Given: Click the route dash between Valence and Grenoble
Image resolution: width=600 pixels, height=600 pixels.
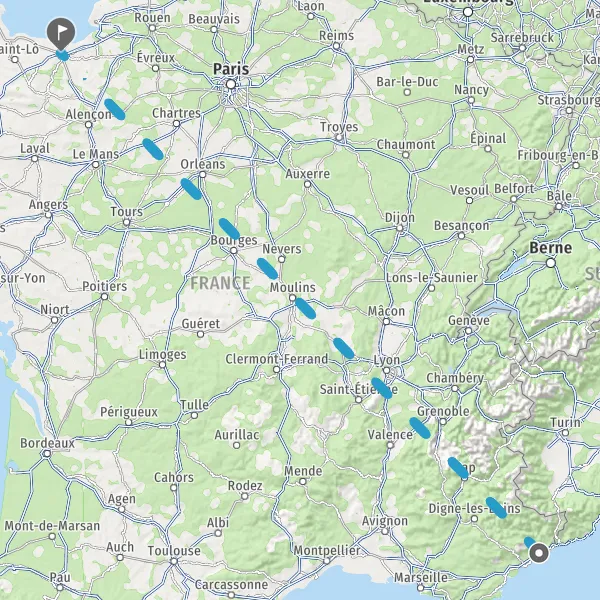Looking at the screenshot, I should [420, 428].
